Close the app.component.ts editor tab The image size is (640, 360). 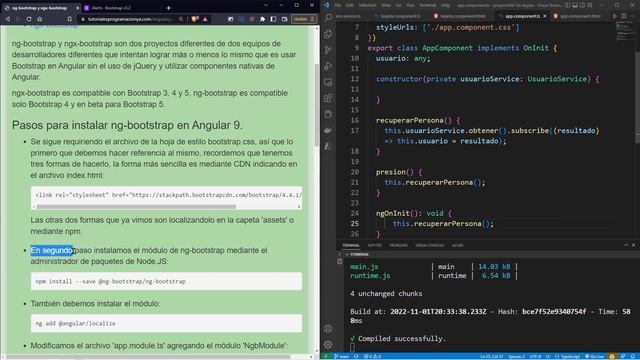(545, 16)
